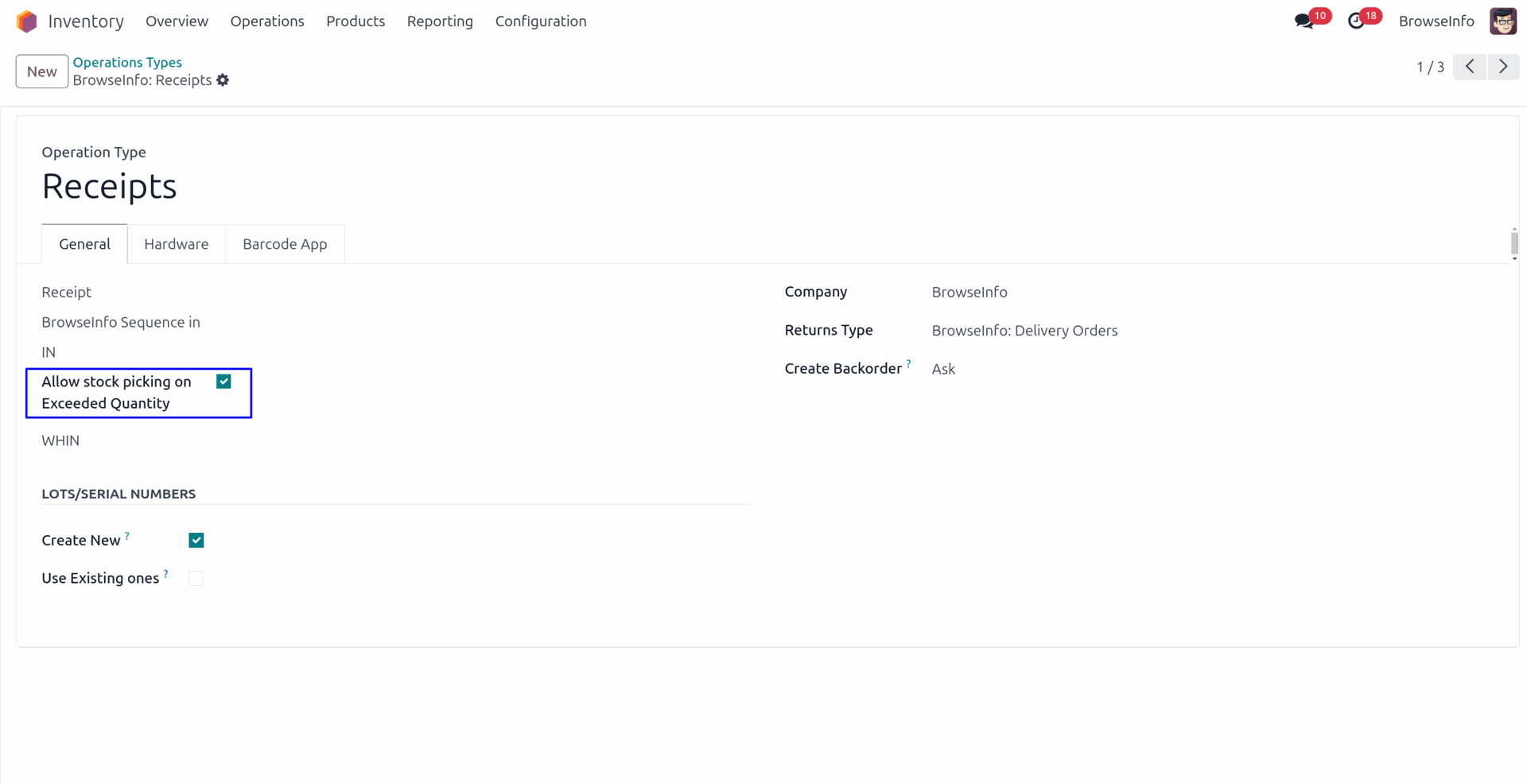Toggle the Create New lots checkbox

pos(196,541)
